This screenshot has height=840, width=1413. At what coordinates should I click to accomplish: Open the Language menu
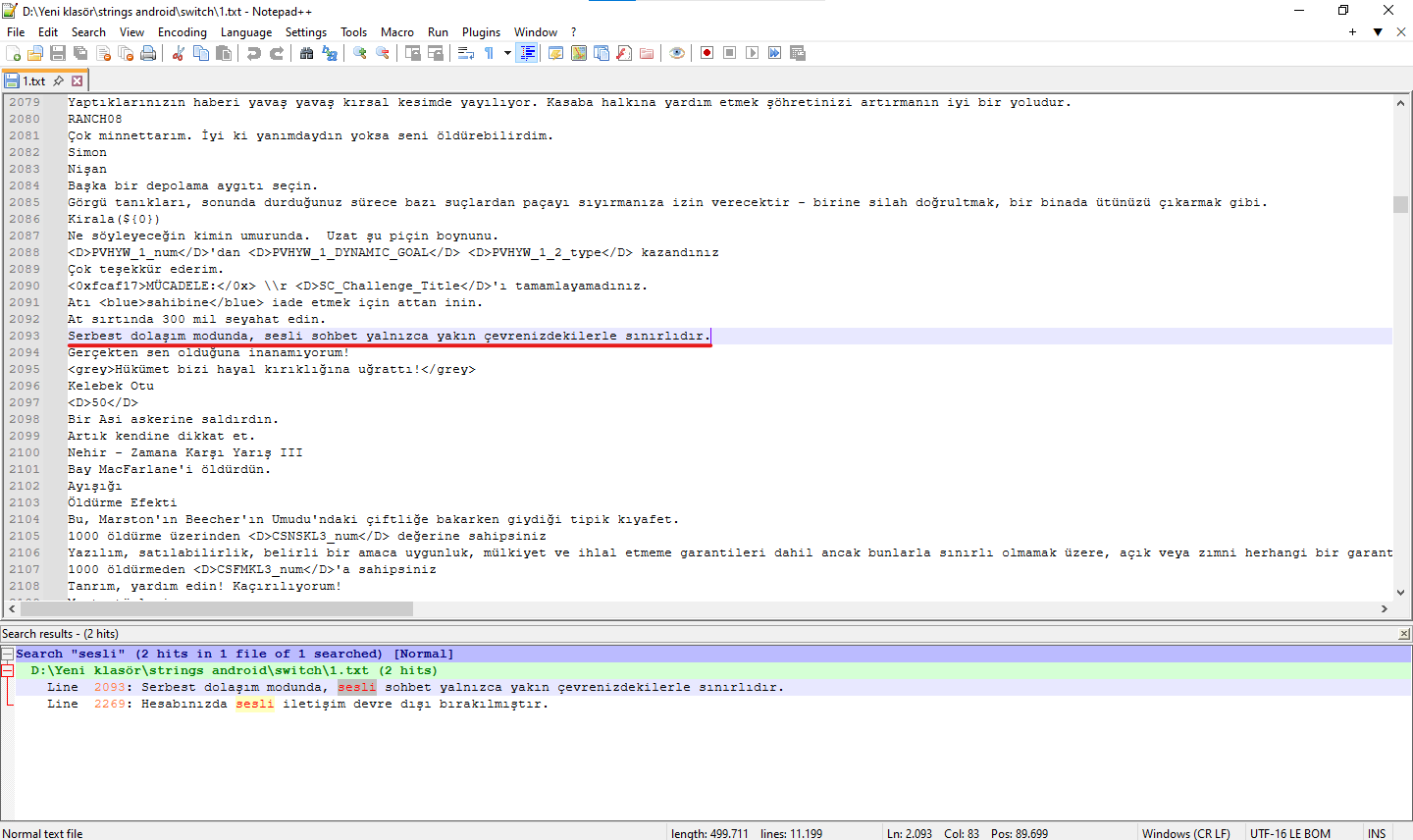click(246, 32)
